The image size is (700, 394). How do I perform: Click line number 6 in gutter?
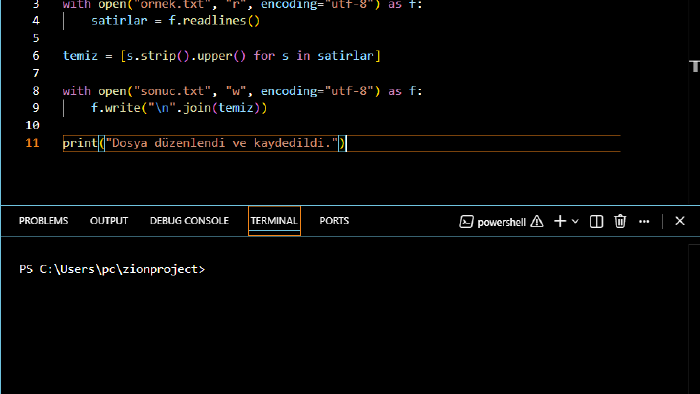click(36, 56)
